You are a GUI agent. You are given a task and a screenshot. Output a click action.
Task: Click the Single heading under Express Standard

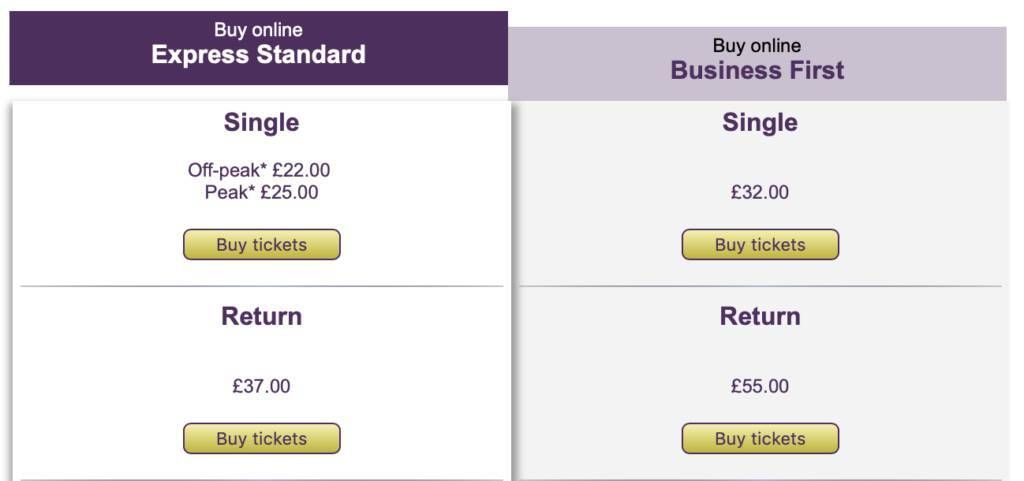pyautogui.click(x=261, y=123)
